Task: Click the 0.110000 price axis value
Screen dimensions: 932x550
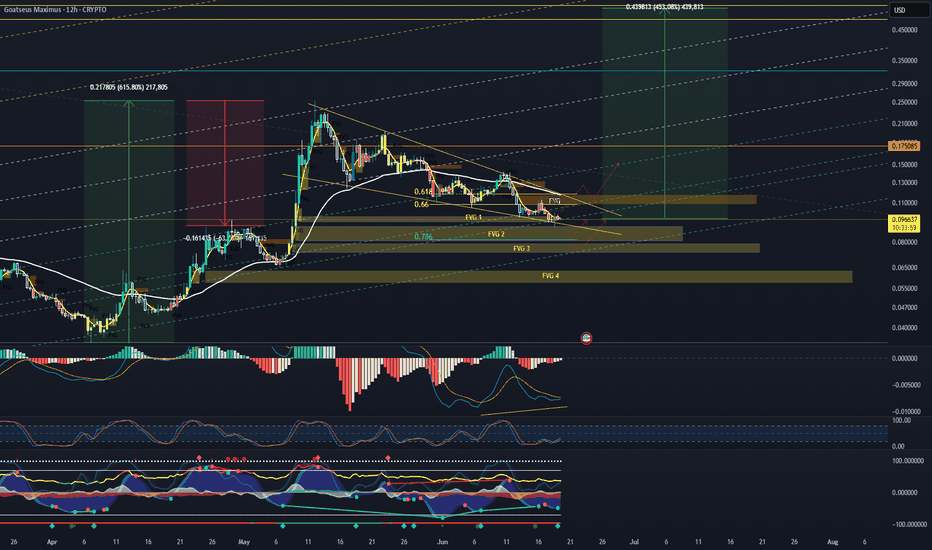Action: (x=904, y=203)
